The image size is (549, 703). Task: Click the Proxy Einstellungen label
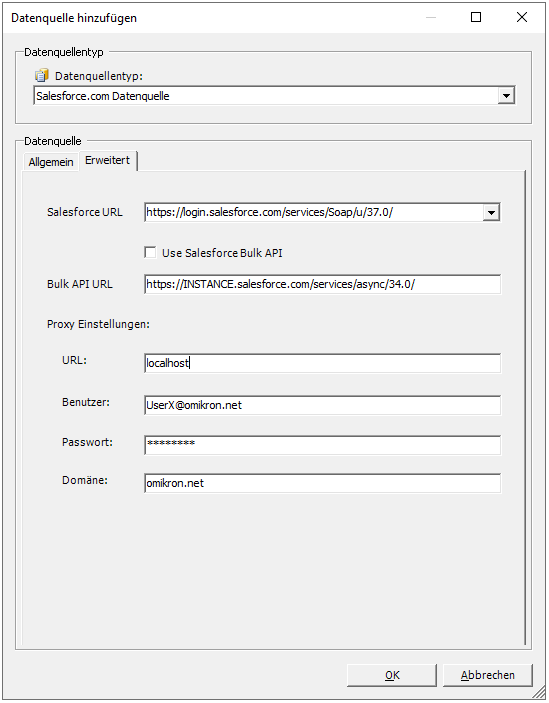pyautogui.click(x=98, y=324)
